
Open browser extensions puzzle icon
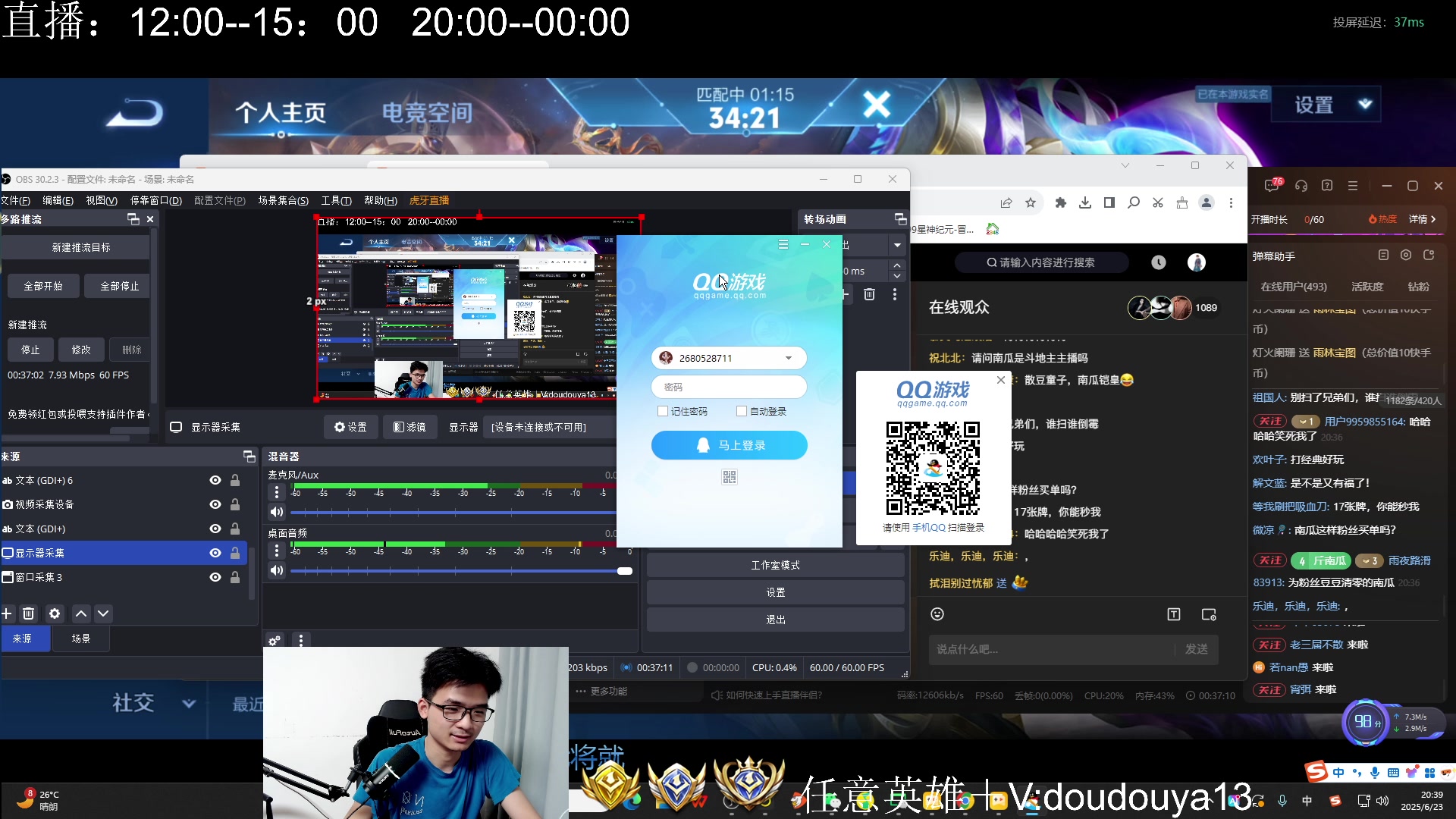coord(1061,202)
